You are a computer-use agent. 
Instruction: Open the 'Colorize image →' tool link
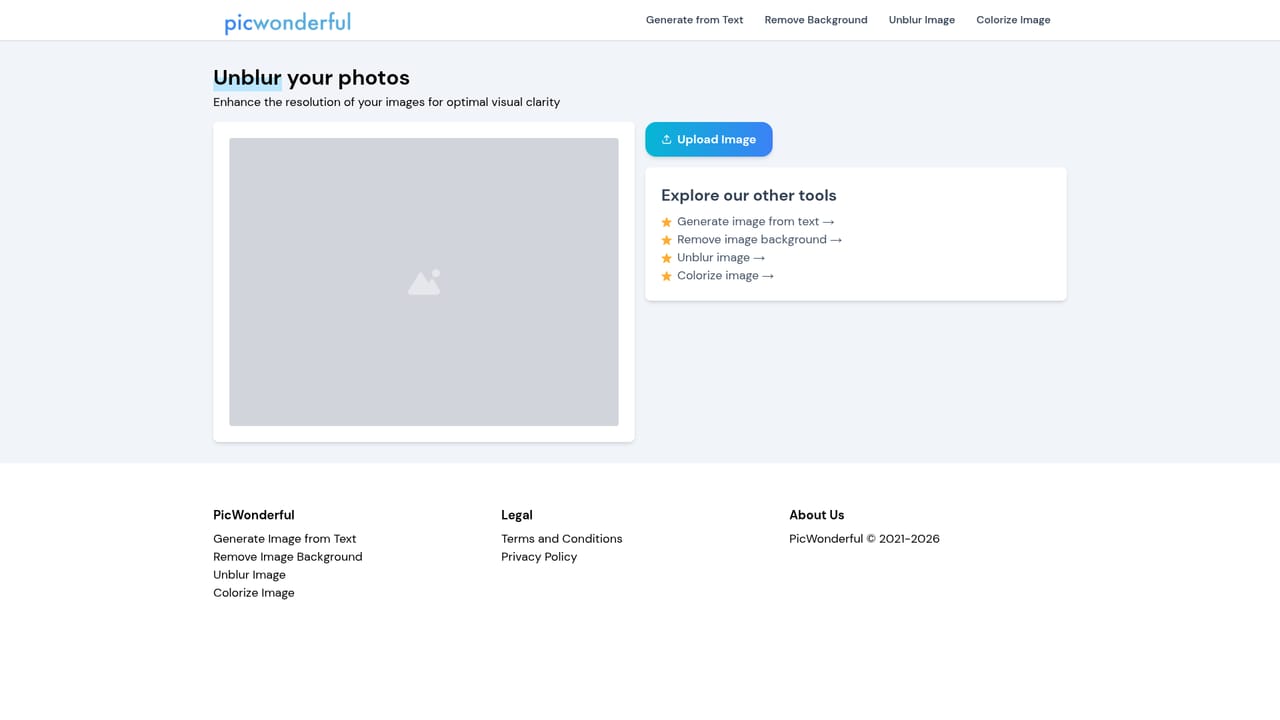click(x=726, y=276)
